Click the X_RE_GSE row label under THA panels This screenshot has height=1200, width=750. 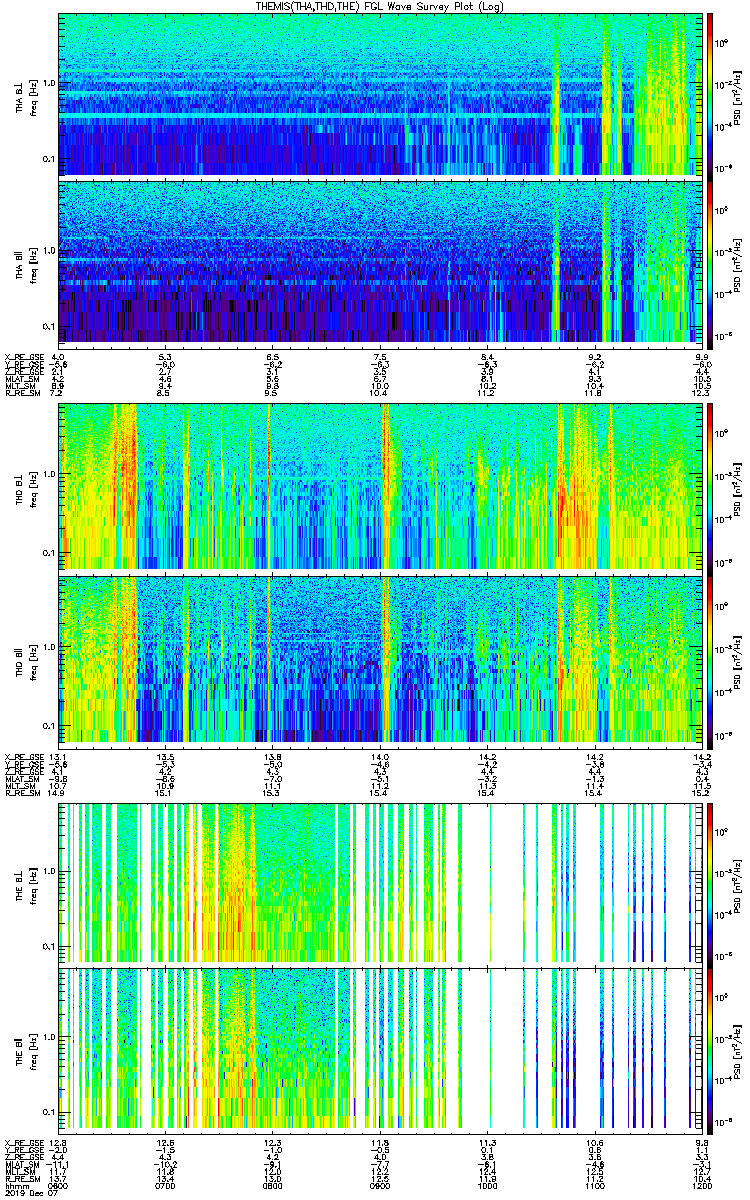[x=23, y=356]
